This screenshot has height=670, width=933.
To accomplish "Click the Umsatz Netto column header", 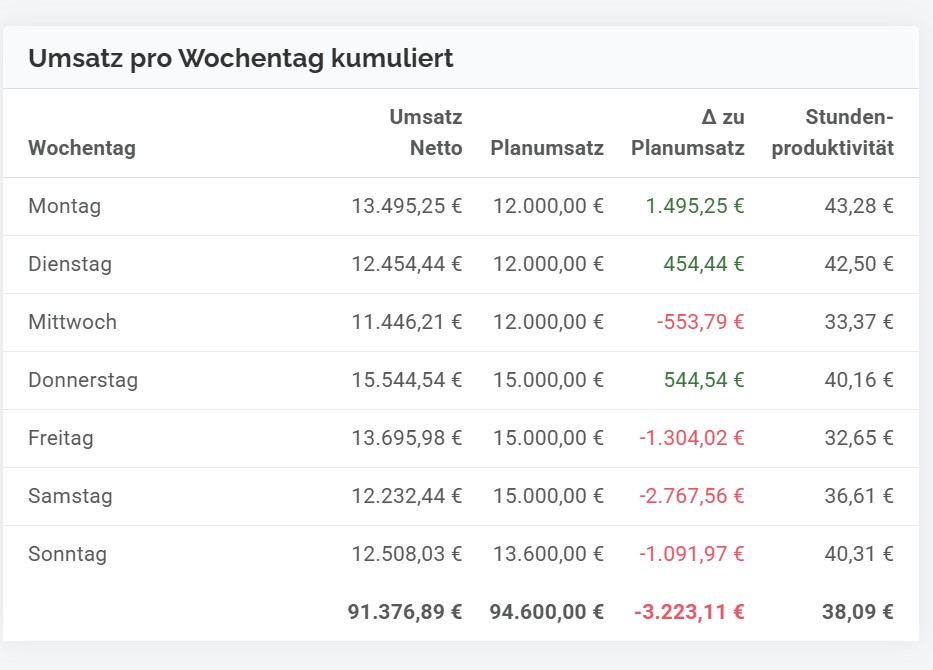I will [x=425, y=132].
